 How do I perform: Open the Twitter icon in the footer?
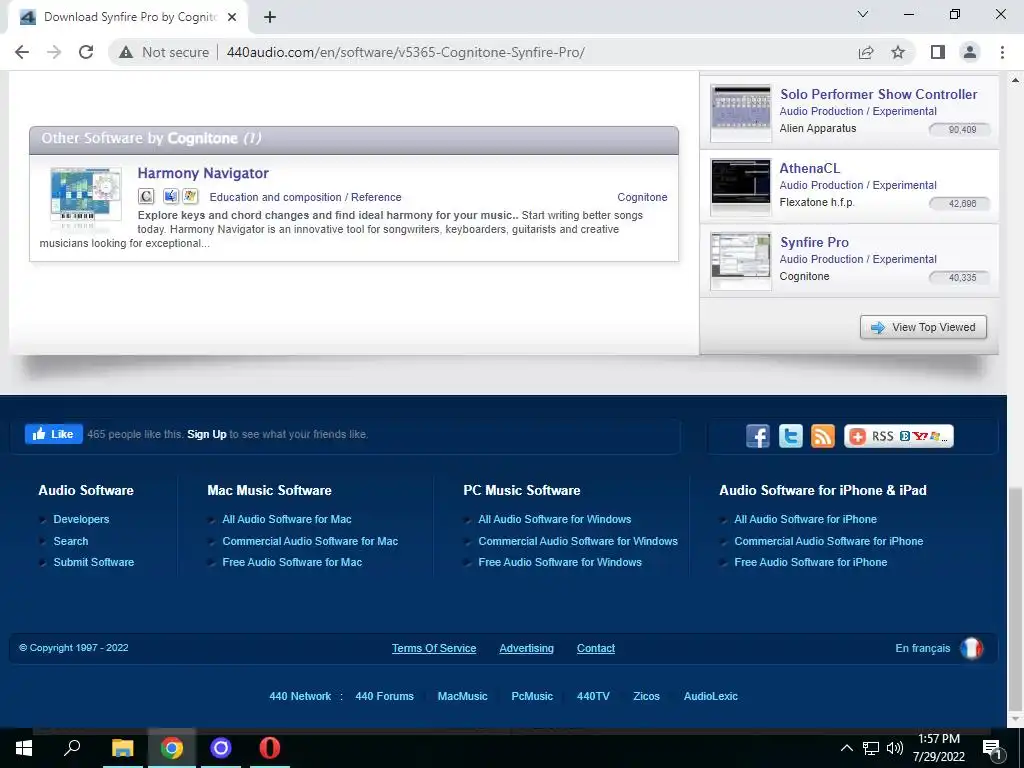click(x=790, y=436)
